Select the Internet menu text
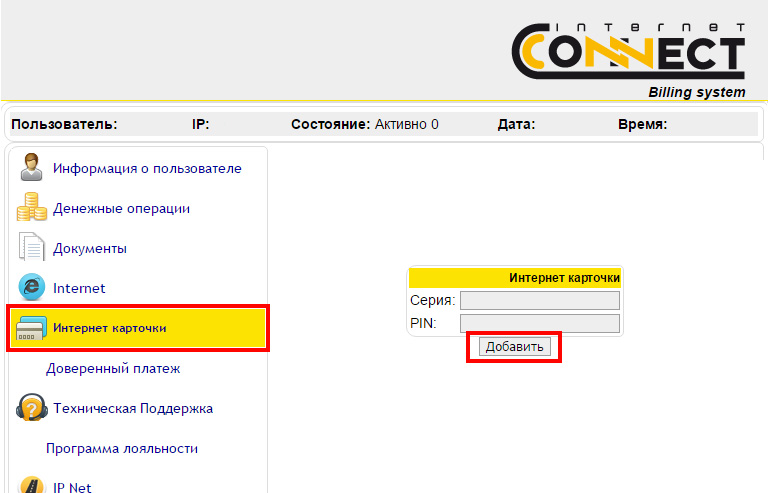The width and height of the screenshot is (768, 493). pos(79,288)
